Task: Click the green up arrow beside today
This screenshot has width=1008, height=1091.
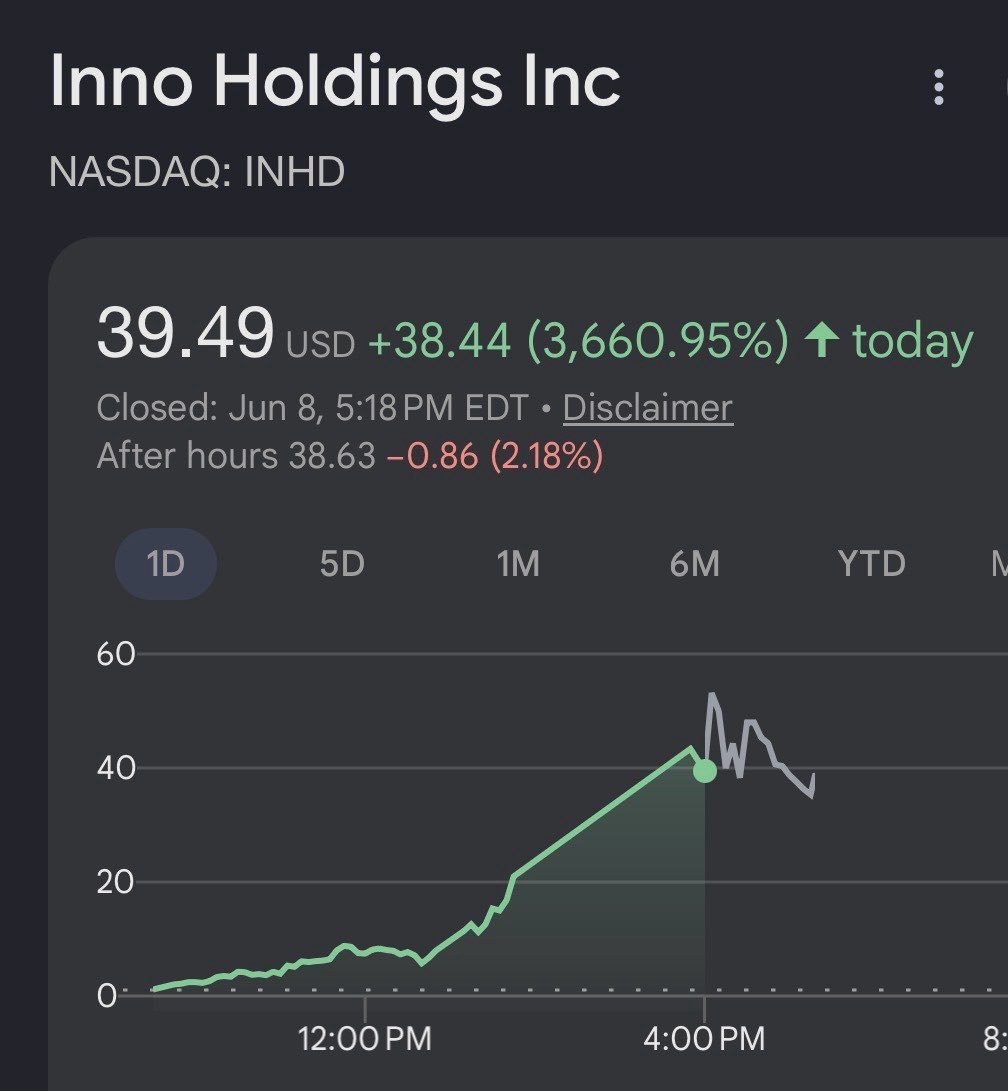Action: 822,340
